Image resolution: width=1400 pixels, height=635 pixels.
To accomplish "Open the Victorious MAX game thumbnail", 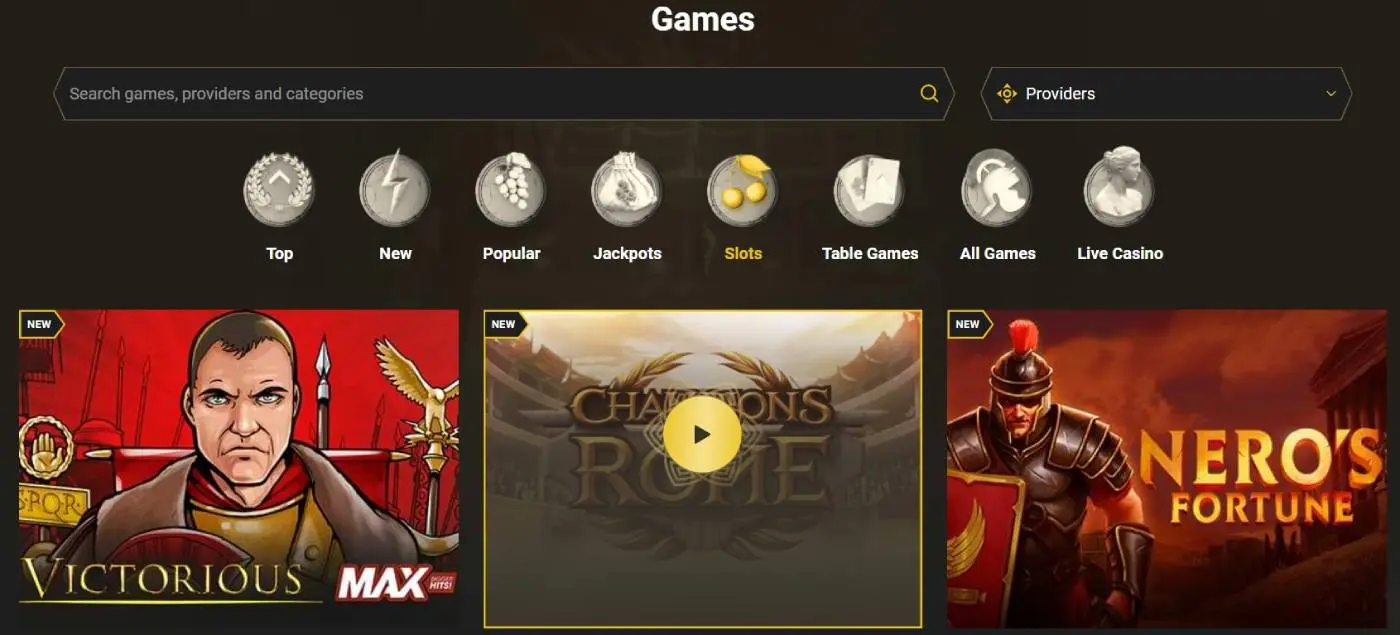I will [x=239, y=468].
